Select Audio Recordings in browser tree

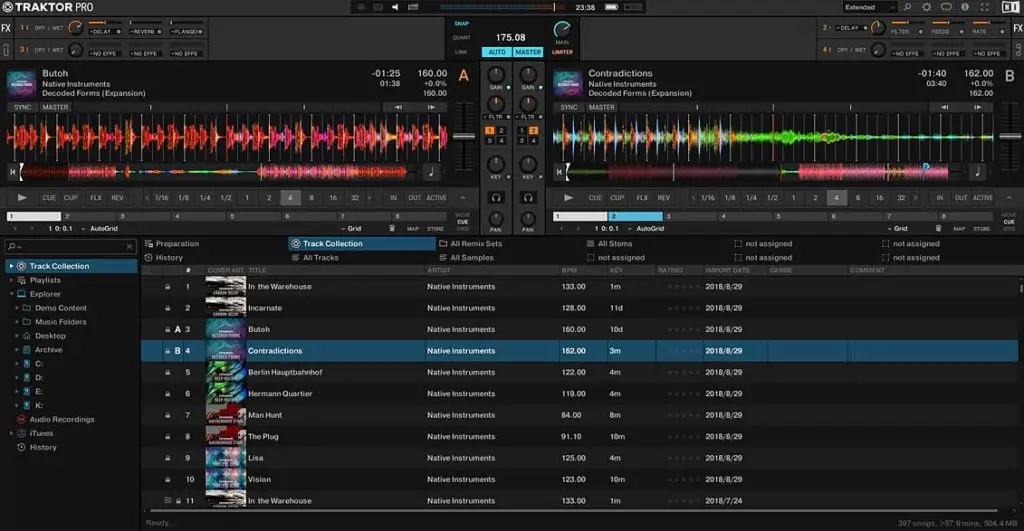point(62,420)
